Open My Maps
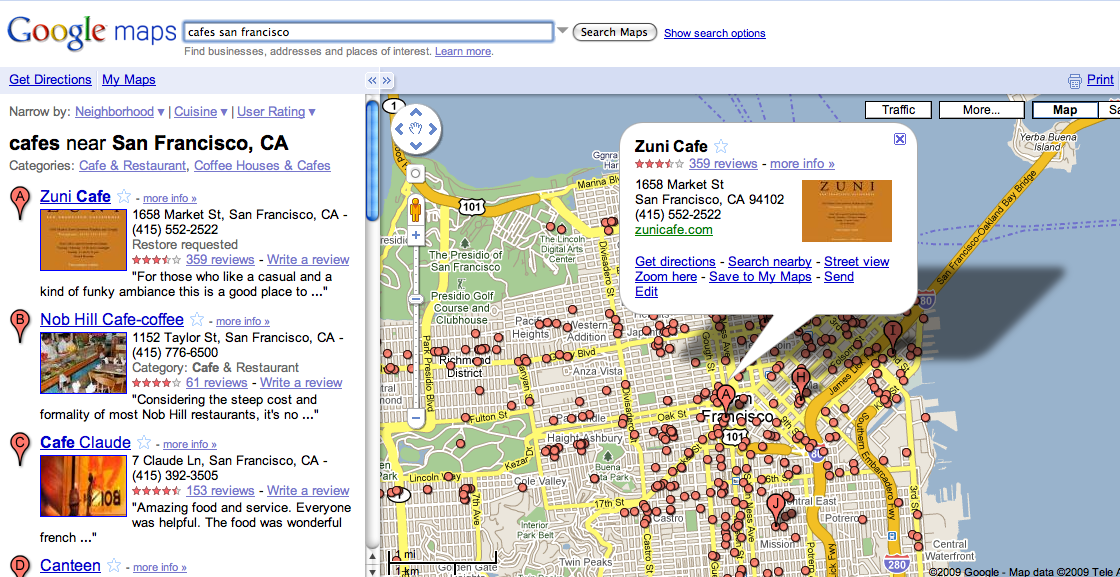 129,80
